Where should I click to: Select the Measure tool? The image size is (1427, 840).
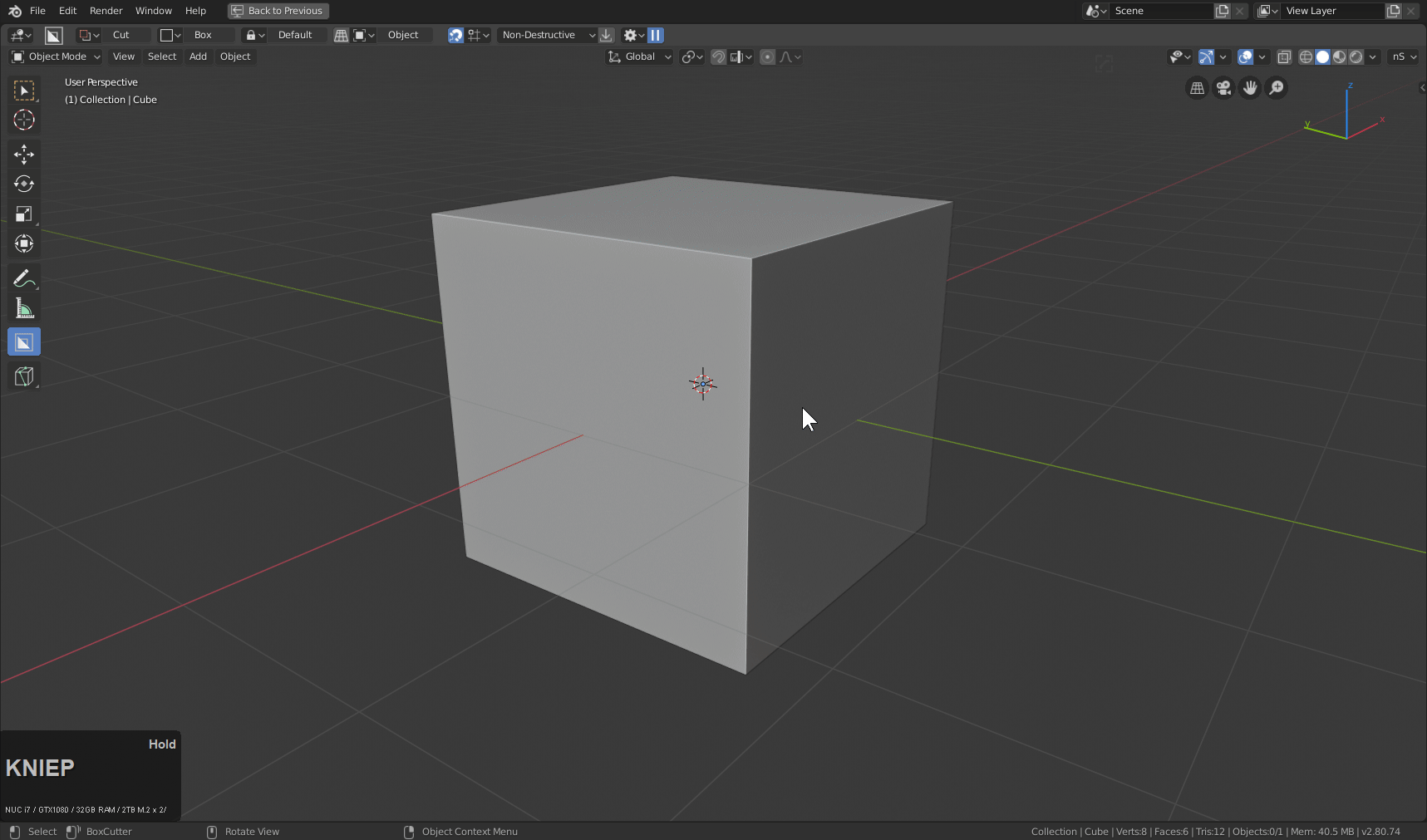pyautogui.click(x=24, y=308)
